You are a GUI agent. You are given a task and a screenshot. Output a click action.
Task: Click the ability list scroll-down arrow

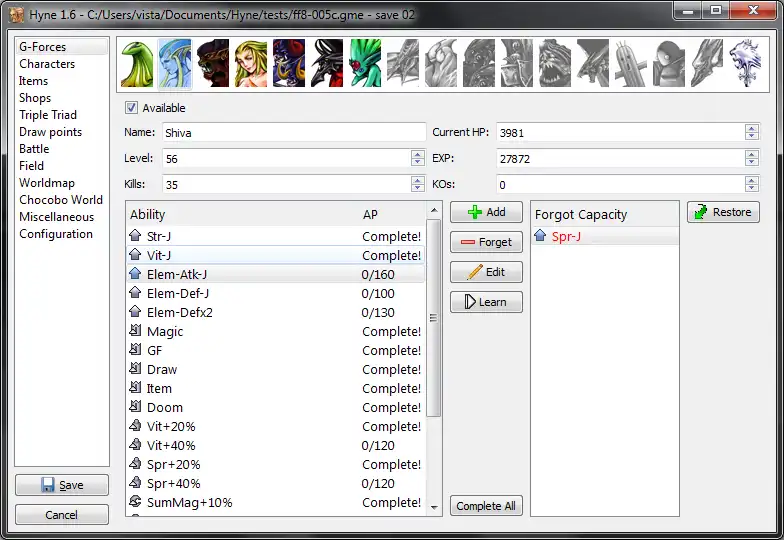[x=434, y=508]
